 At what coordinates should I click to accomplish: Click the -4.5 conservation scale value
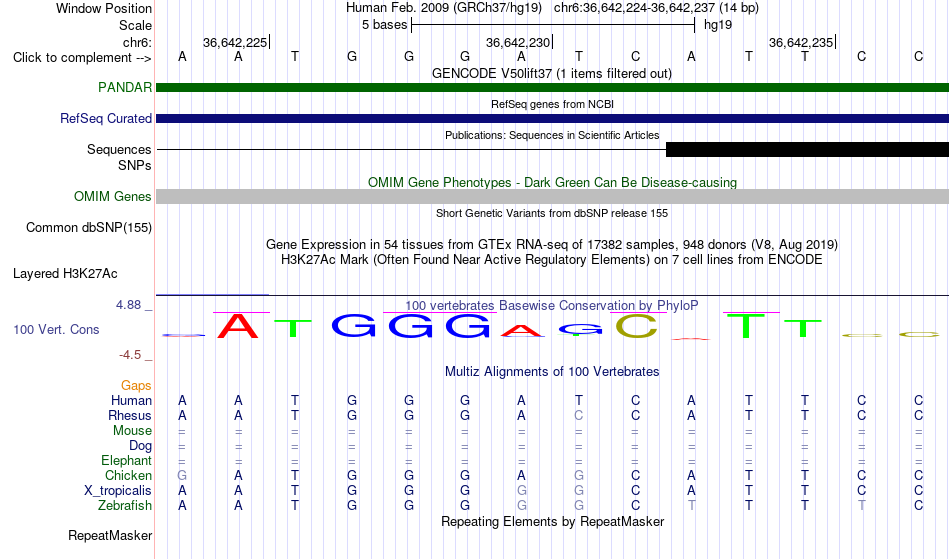[x=130, y=354]
